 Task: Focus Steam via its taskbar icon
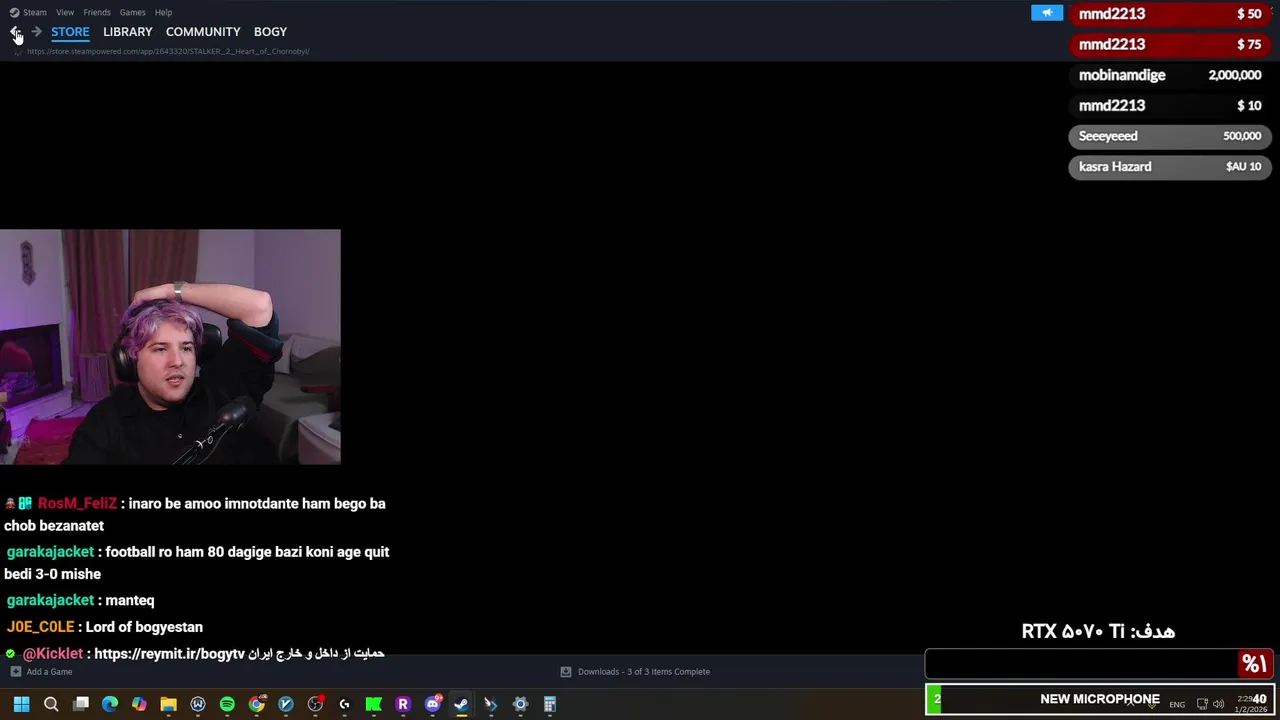[461, 704]
